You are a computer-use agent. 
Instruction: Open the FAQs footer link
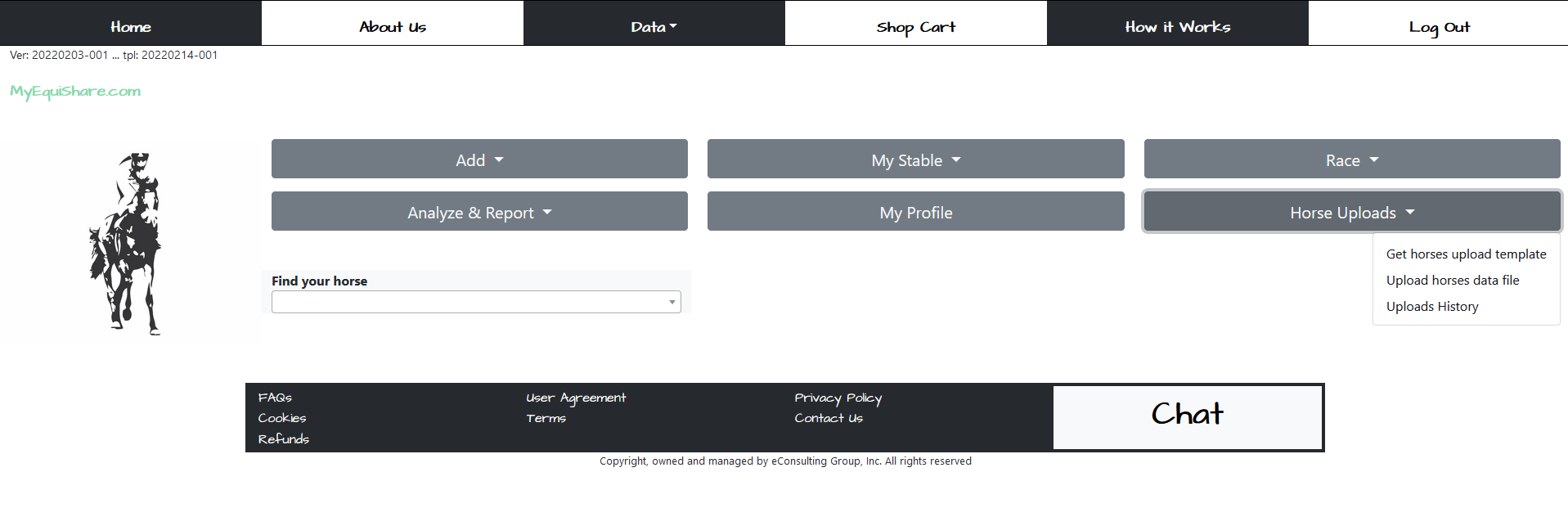click(275, 398)
